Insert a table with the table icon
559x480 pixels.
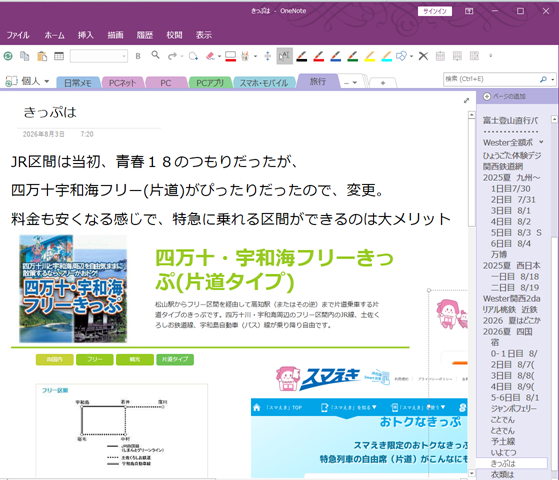59,56
